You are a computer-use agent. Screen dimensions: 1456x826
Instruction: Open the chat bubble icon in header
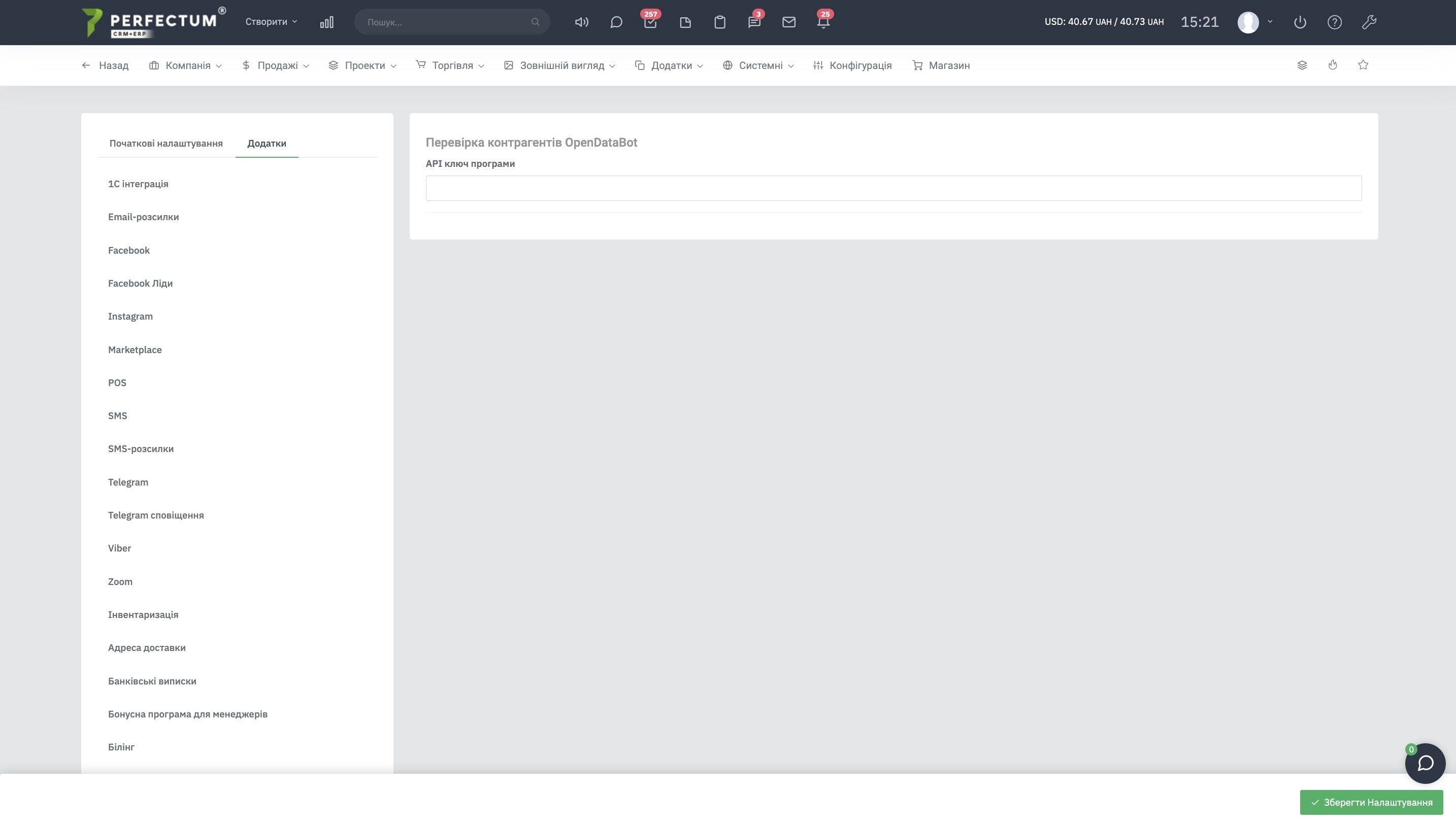616,22
